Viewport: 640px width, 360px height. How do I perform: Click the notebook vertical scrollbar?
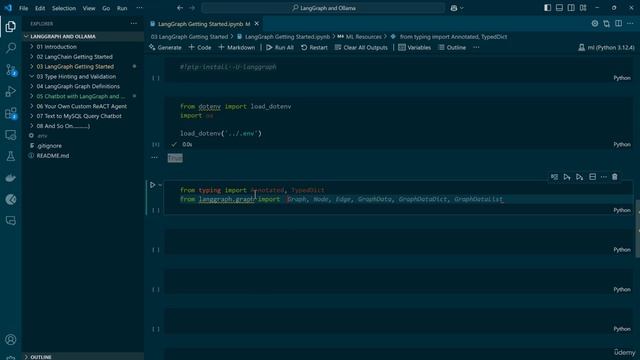tap(638, 229)
